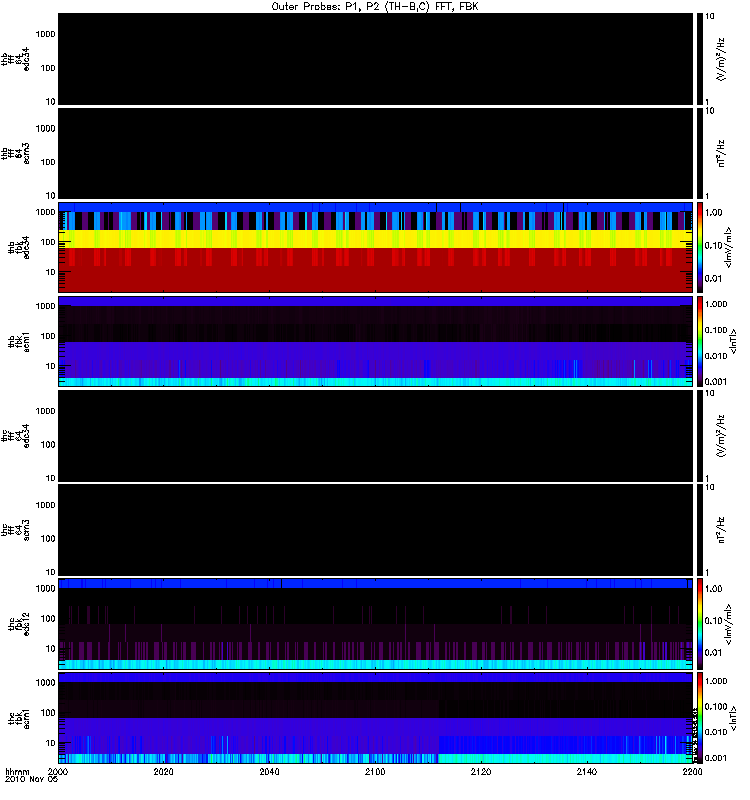Click the yellow 100 Hz band in the thb fbk edc34 spectrogram
This screenshot has width=750, height=800.
[x=375, y=239]
